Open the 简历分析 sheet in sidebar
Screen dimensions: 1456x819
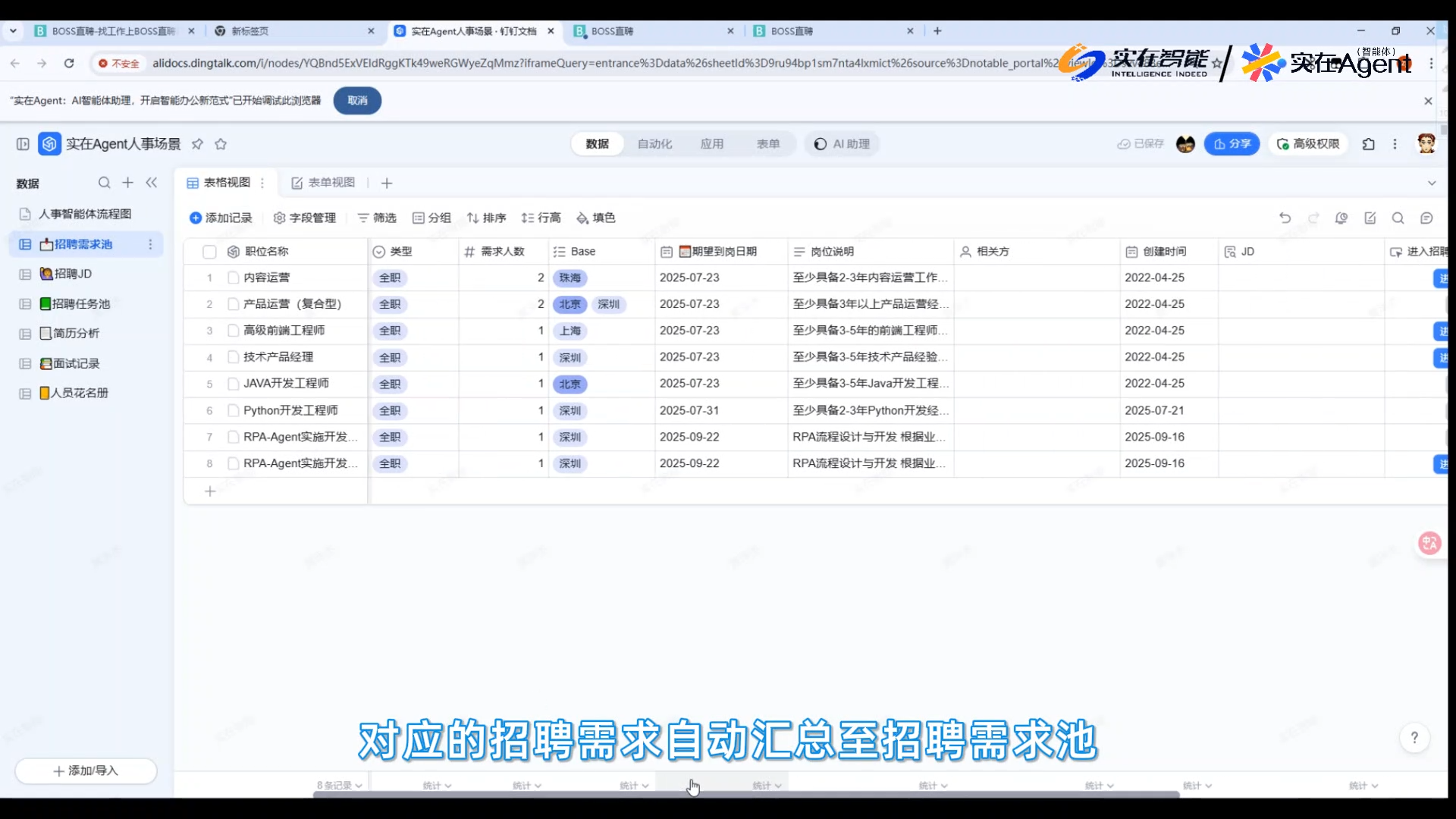(x=76, y=334)
